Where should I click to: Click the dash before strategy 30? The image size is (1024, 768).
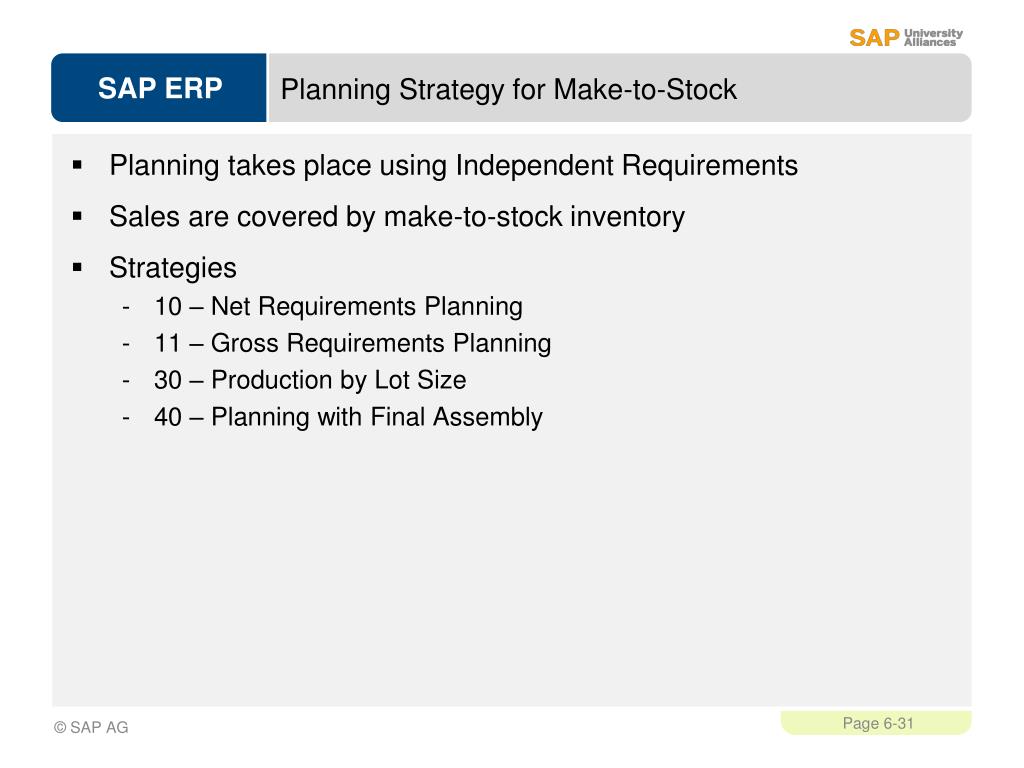(x=126, y=381)
